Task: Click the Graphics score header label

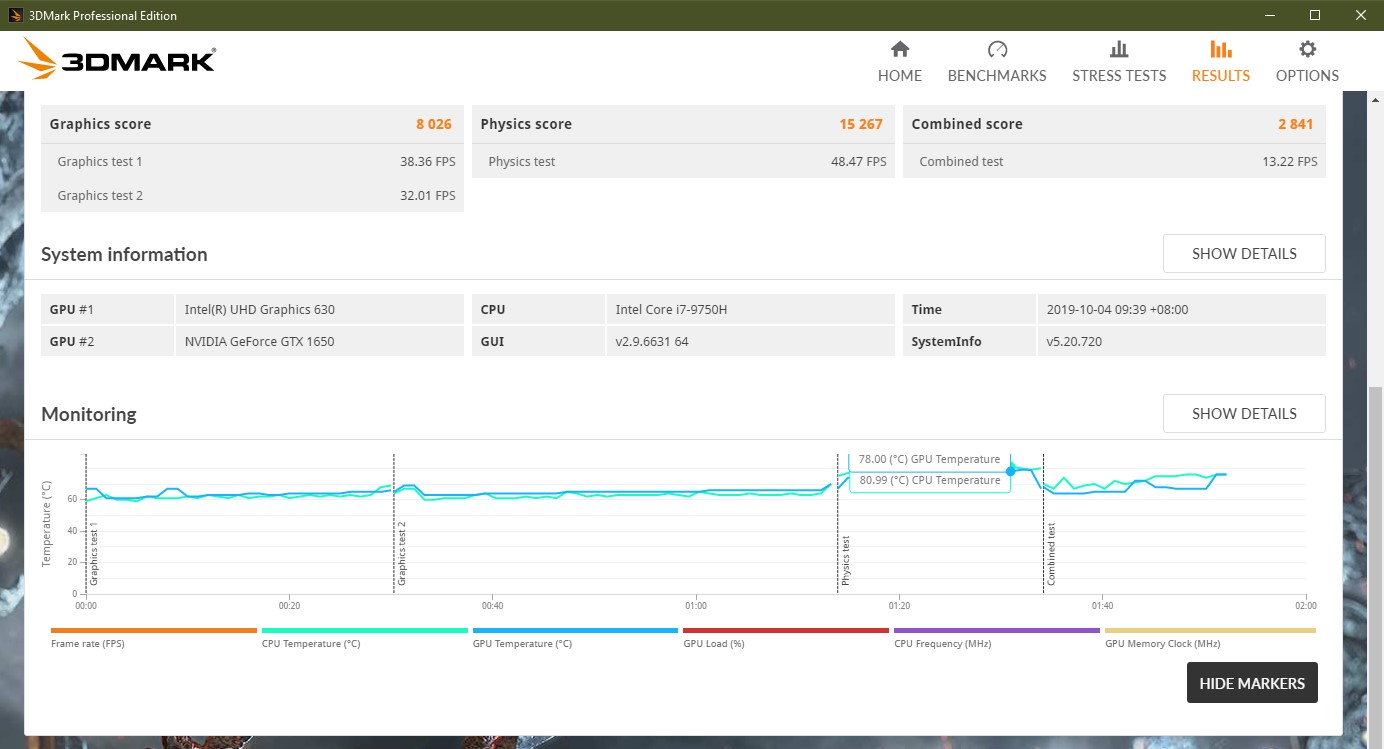Action: [x=100, y=124]
